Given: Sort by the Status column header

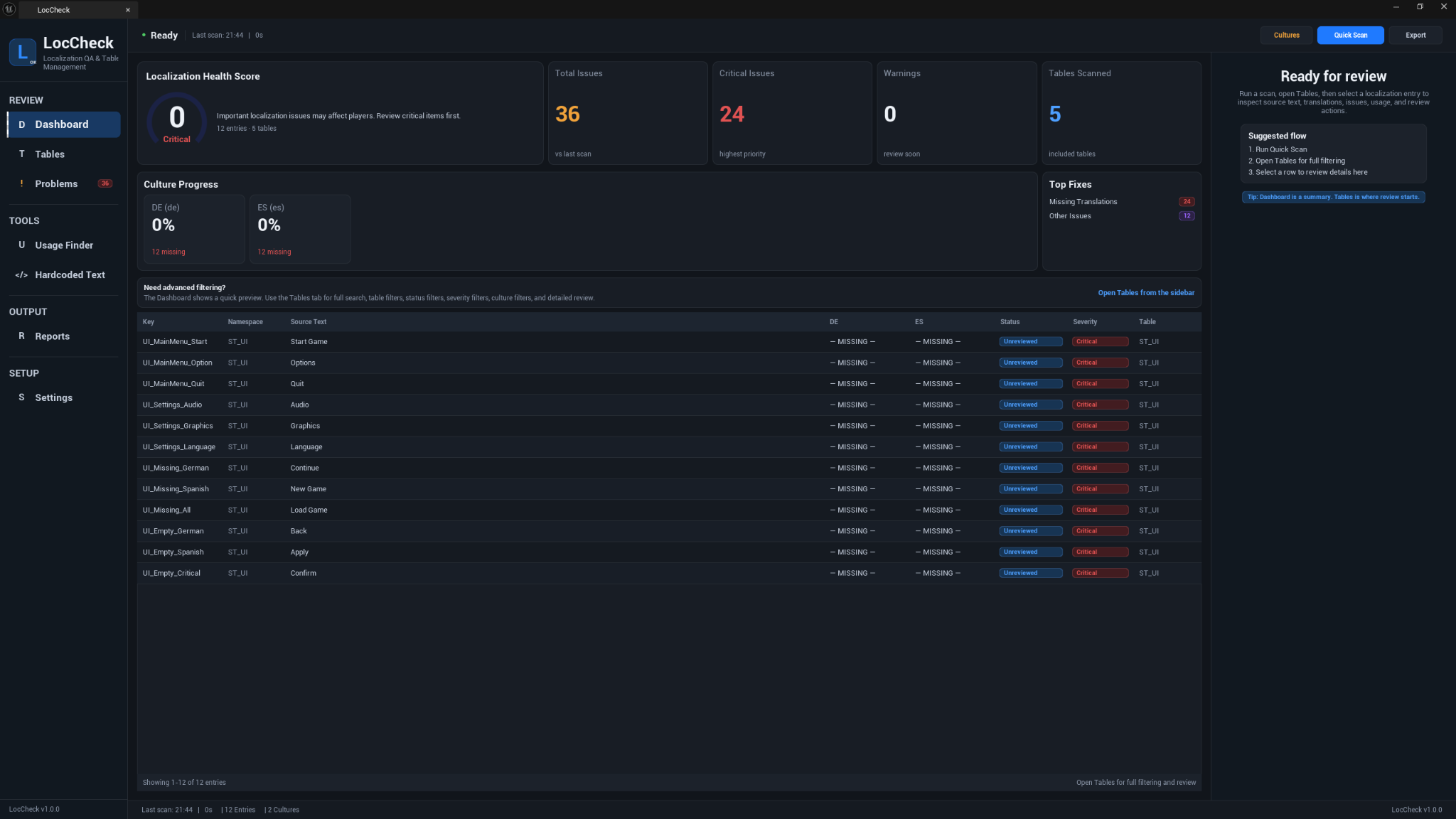Looking at the screenshot, I should tap(1010, 322).
